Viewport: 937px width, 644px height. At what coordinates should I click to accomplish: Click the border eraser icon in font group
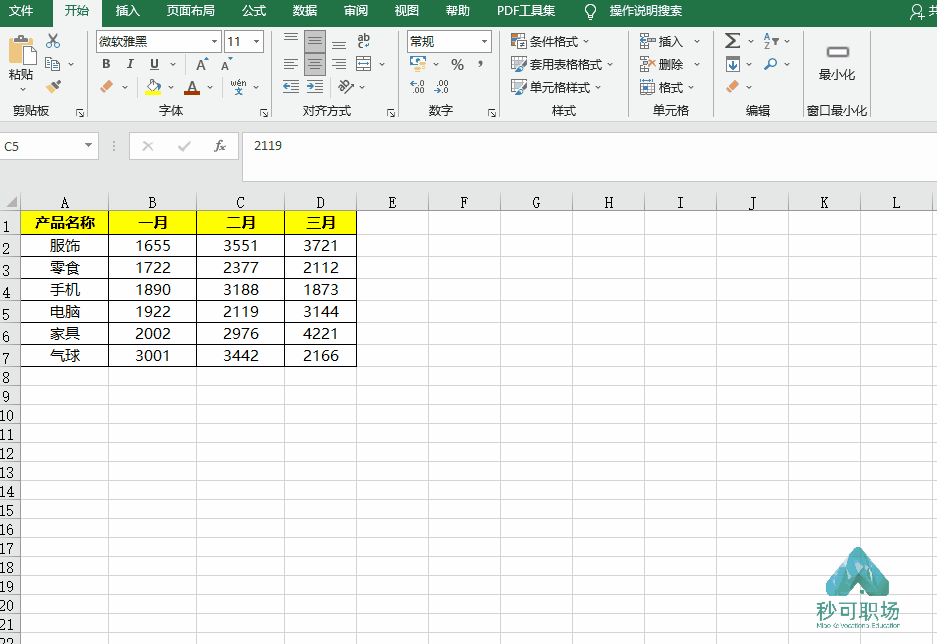coord(106,87)
